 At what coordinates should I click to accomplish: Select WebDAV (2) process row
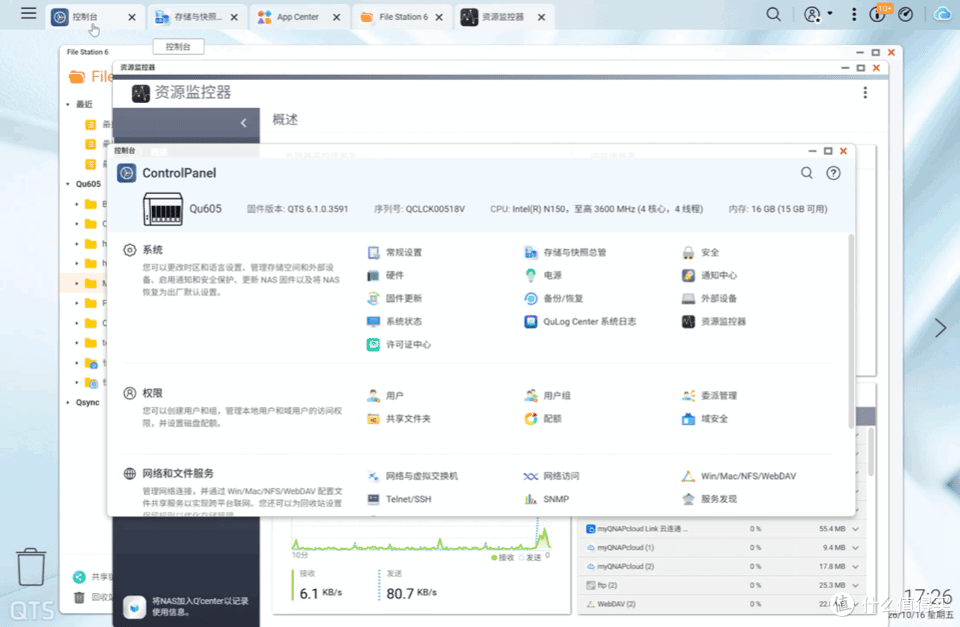point(722,604)
